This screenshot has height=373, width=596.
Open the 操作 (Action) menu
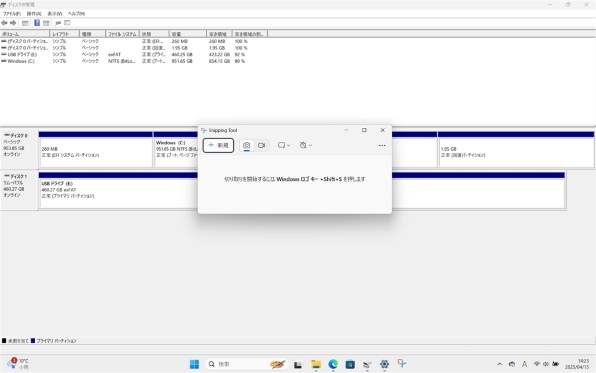tap(34, 13)
